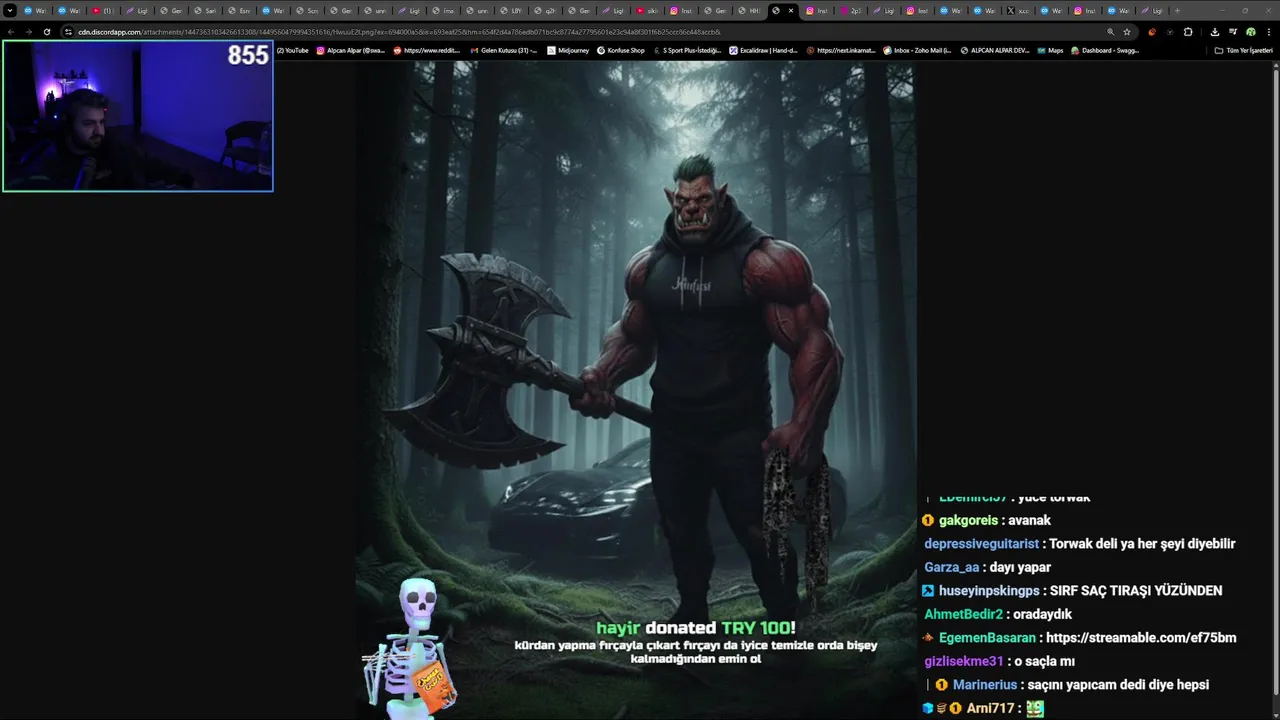Switch to the HH tab

(x=749, y=10)
